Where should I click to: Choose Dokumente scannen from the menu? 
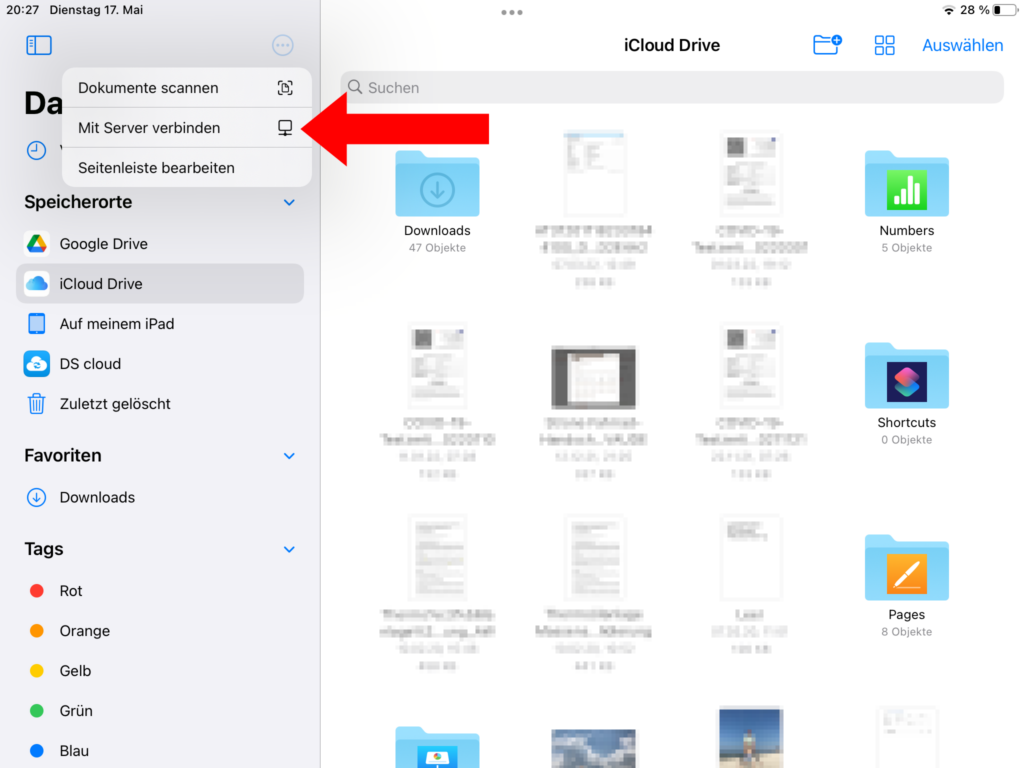(187, 88)
